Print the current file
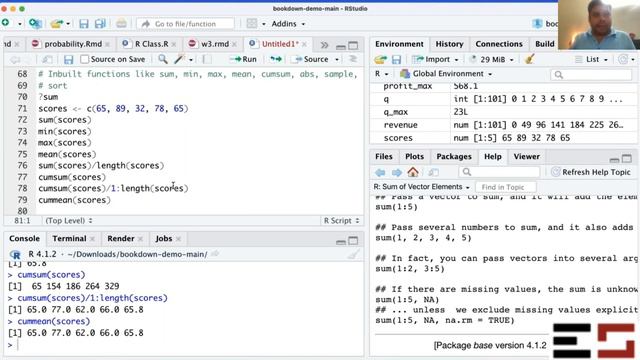Viewport: 640px width, 360px height. 121,24
